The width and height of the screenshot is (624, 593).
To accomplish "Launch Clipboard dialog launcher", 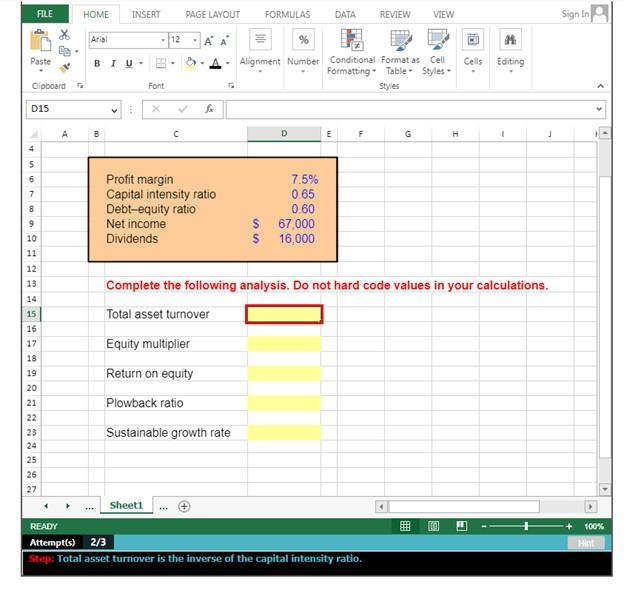I will tap(80, 86).
